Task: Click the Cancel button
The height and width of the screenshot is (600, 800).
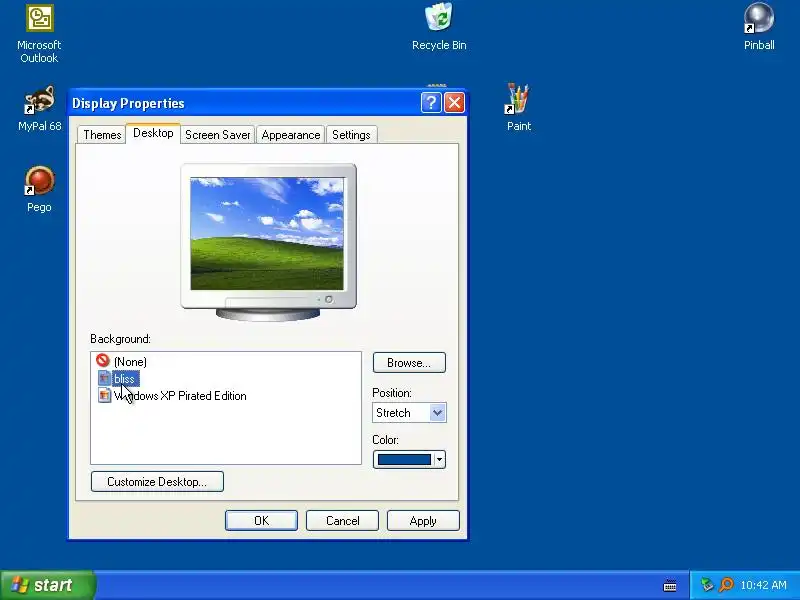Action: (x=342, y=520)
